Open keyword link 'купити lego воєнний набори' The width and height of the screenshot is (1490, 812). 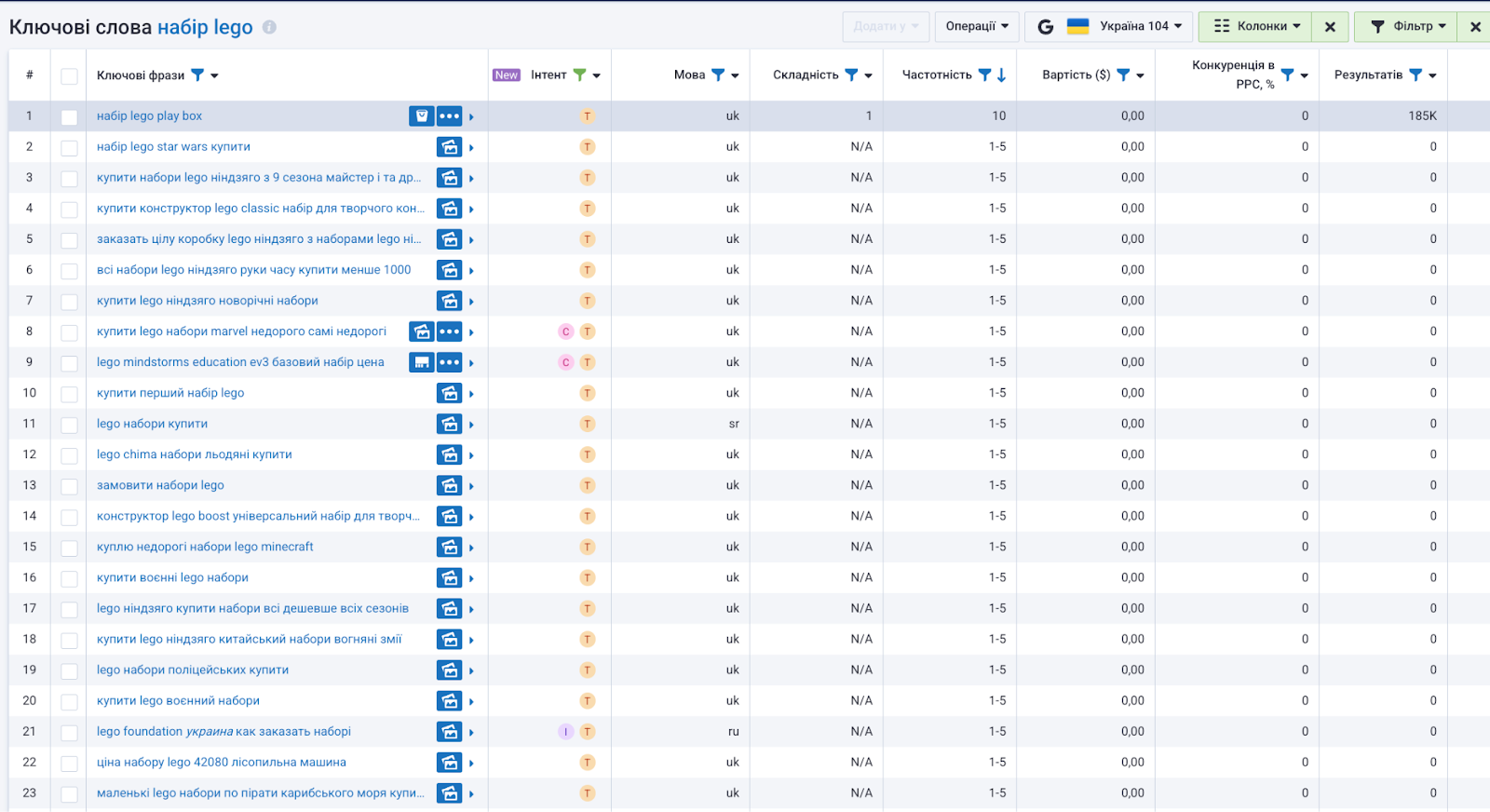pyautogui.click(x=178, y=701)
